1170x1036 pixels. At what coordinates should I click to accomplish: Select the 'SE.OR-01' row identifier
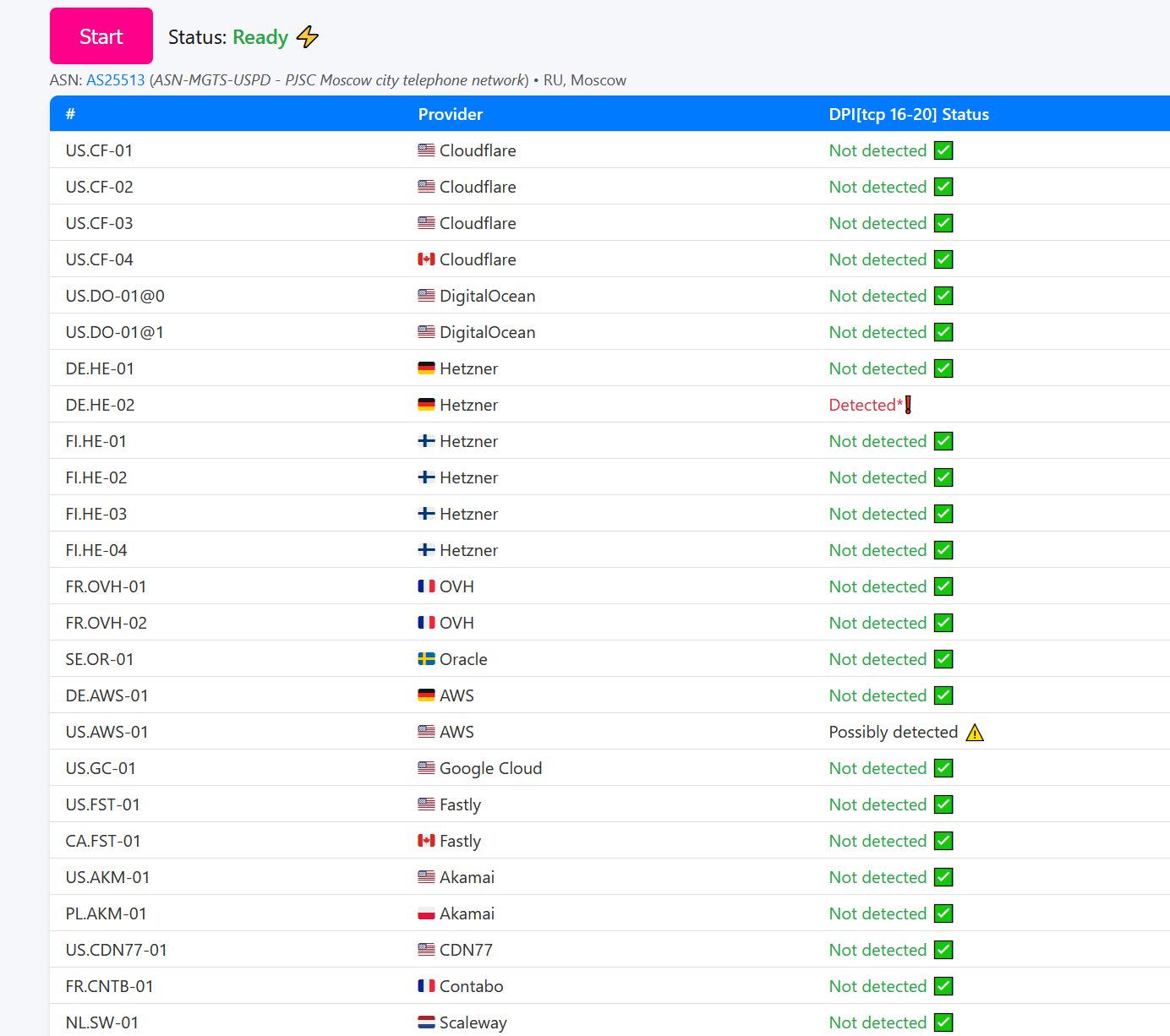100,659
